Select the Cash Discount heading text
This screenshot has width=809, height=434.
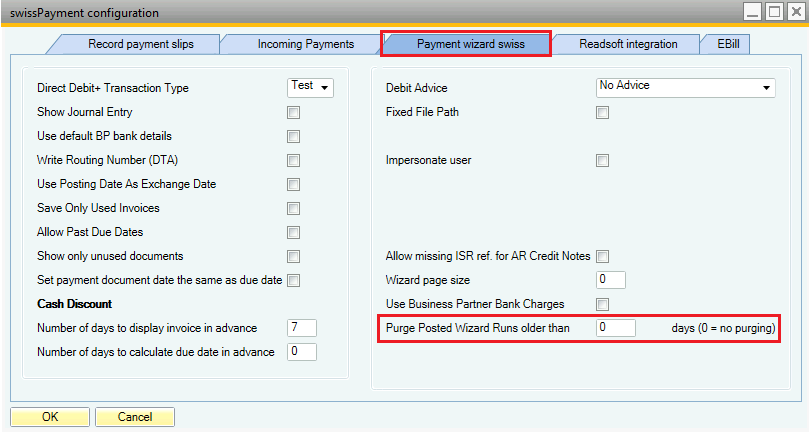[x=74, y=304]
